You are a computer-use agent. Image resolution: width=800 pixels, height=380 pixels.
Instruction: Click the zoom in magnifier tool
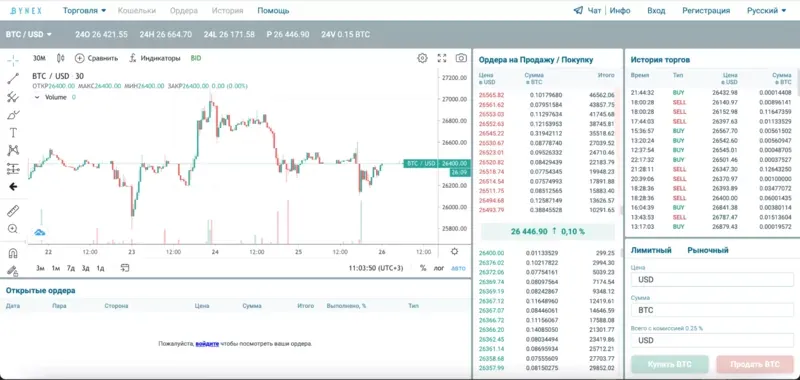click(x=13, y=229)
